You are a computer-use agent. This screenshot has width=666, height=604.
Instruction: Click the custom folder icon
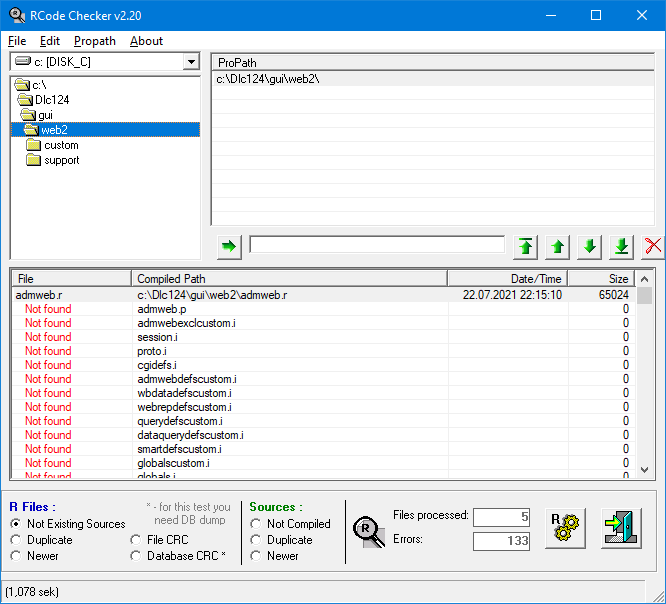coord(34,145)
